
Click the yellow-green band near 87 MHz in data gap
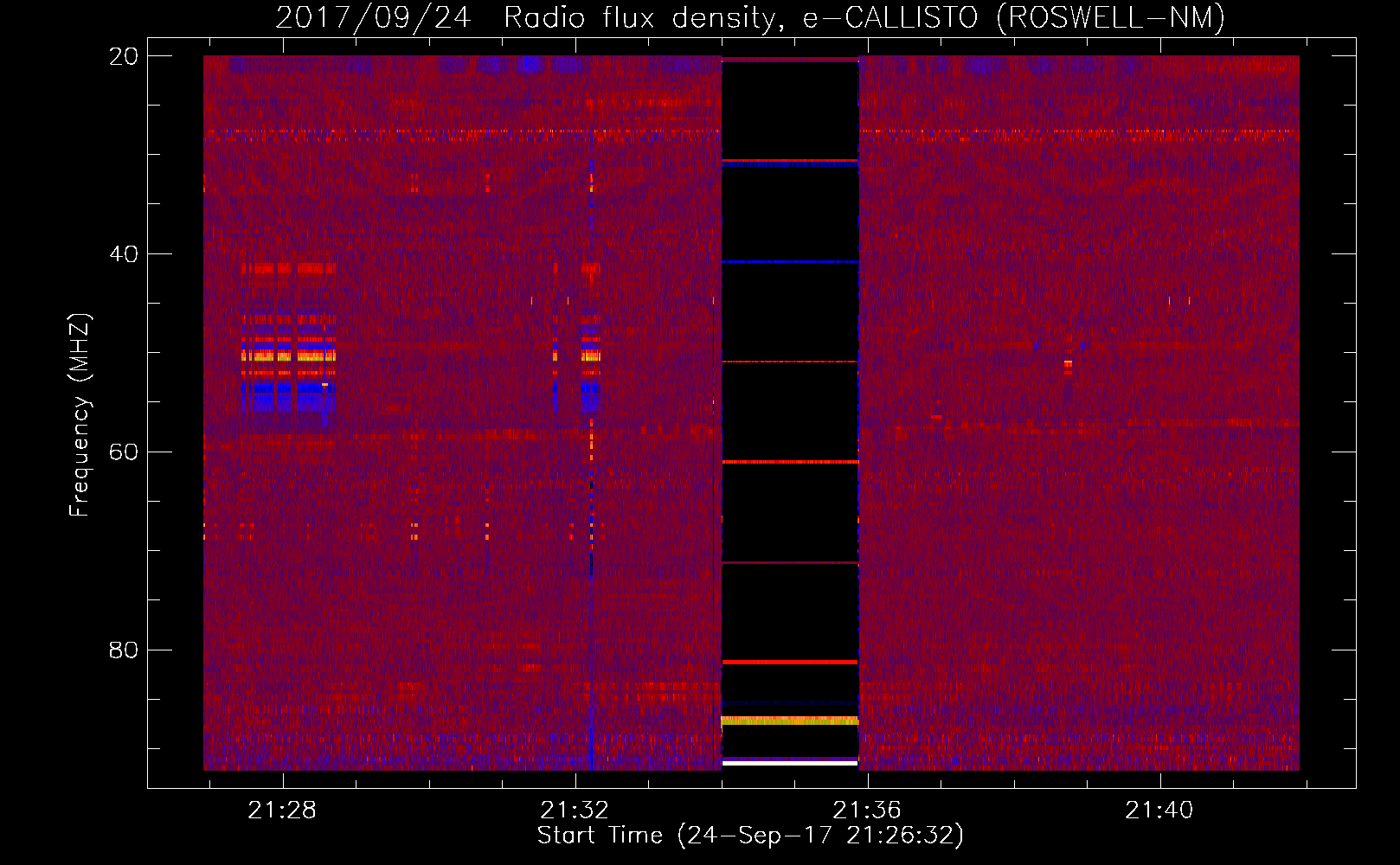click(x=790, y=720)
